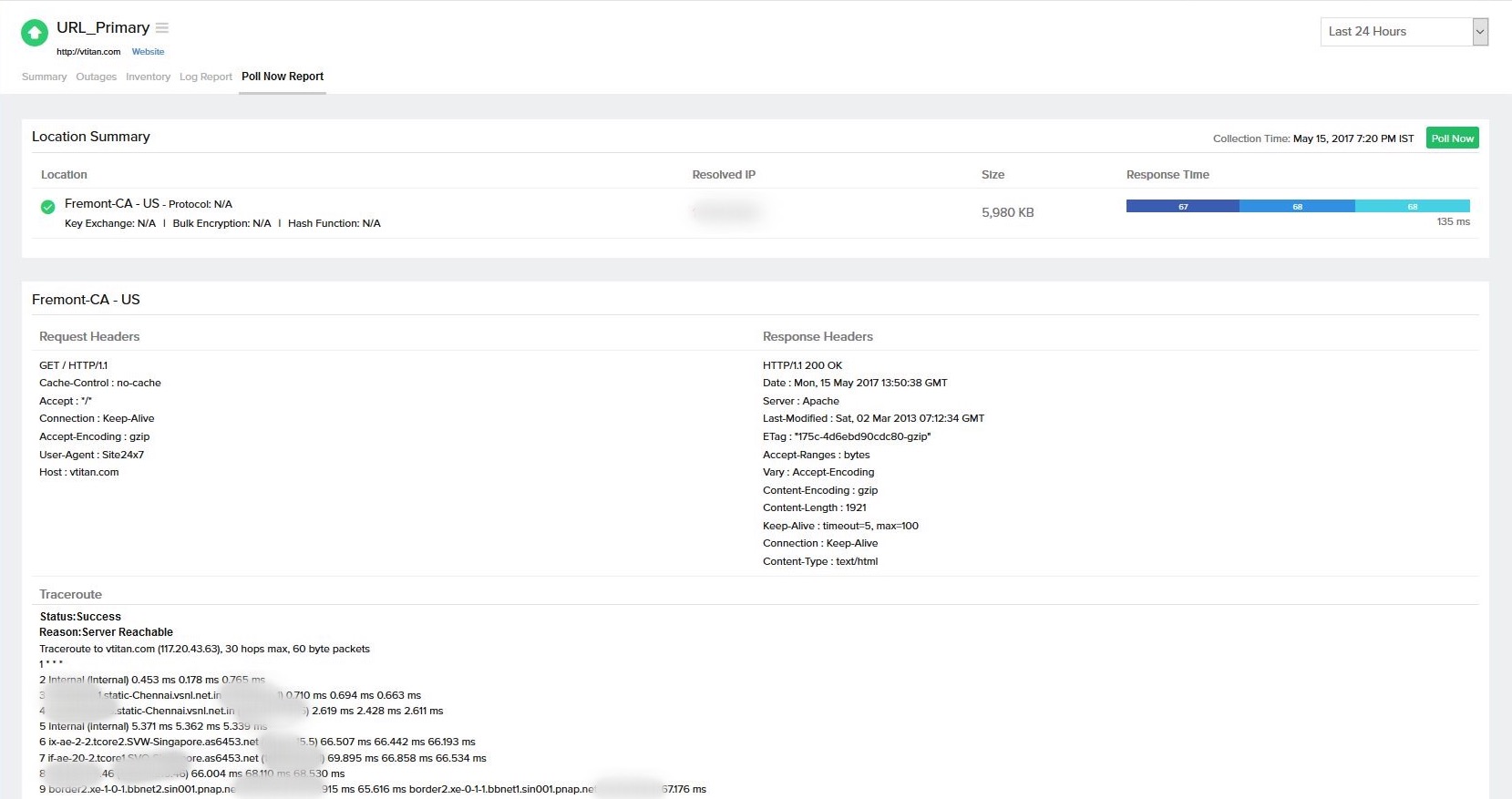Click the green checkmark next to Fremont-CA

point(48,207)
